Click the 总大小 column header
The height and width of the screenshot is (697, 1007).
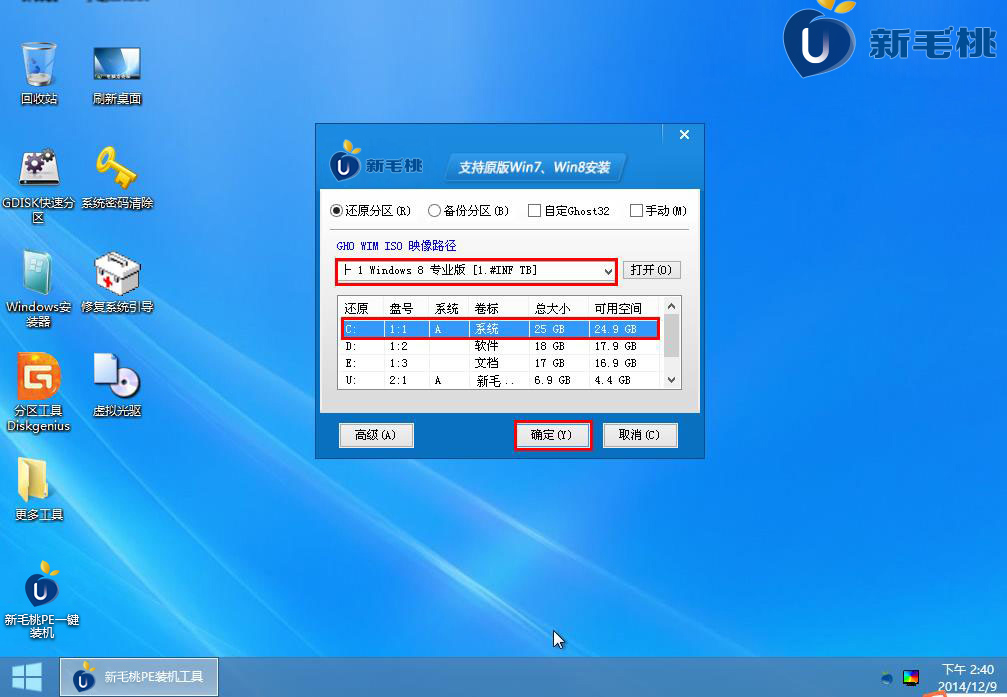pos(558,308)
